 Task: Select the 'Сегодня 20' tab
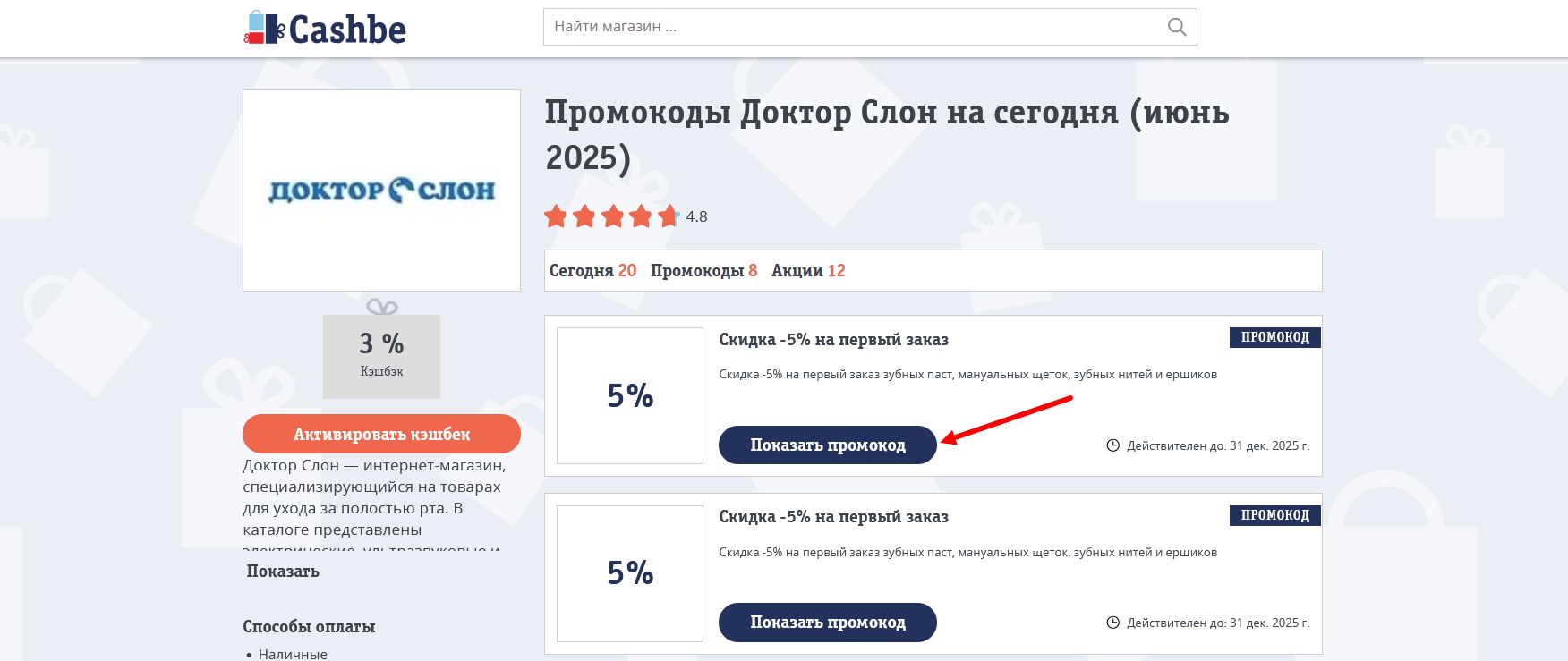point(592,270)
